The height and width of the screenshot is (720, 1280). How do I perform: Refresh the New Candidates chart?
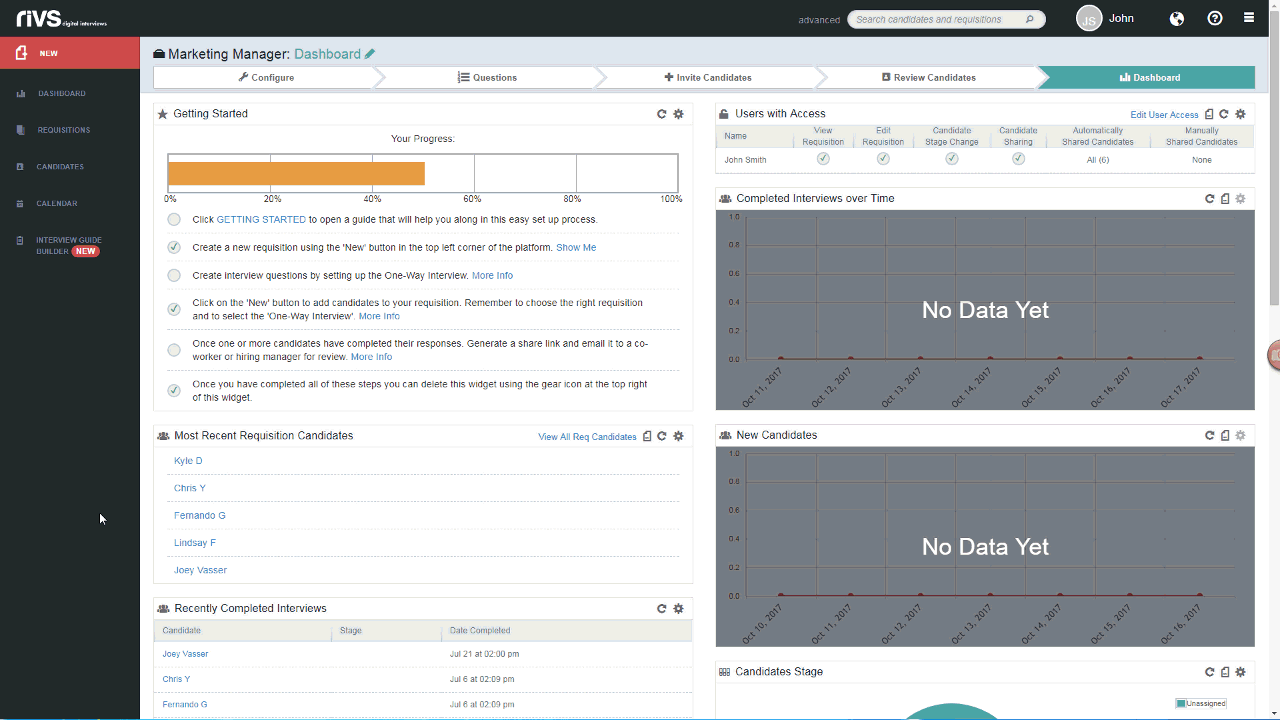(1210, 436)
